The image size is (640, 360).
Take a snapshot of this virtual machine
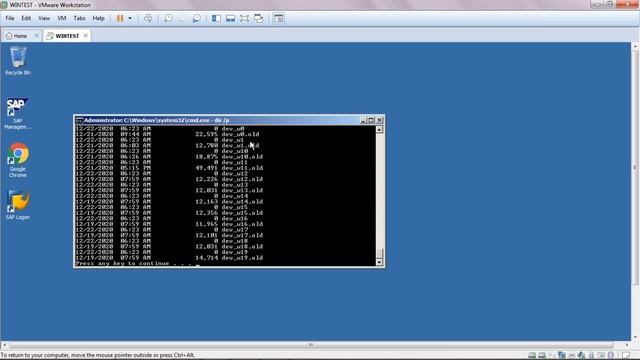(x=168, y=18)
